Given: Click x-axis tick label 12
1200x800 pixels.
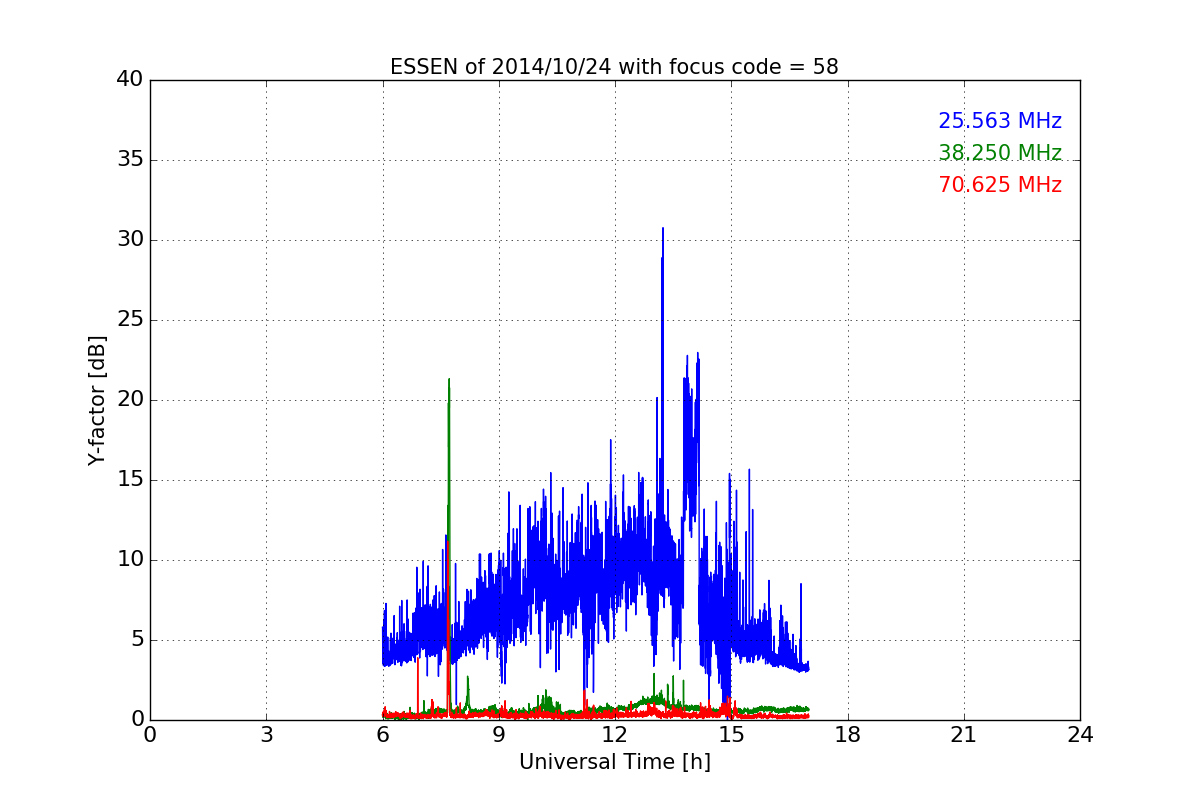Looking at the screenshot, I should 615,734.
